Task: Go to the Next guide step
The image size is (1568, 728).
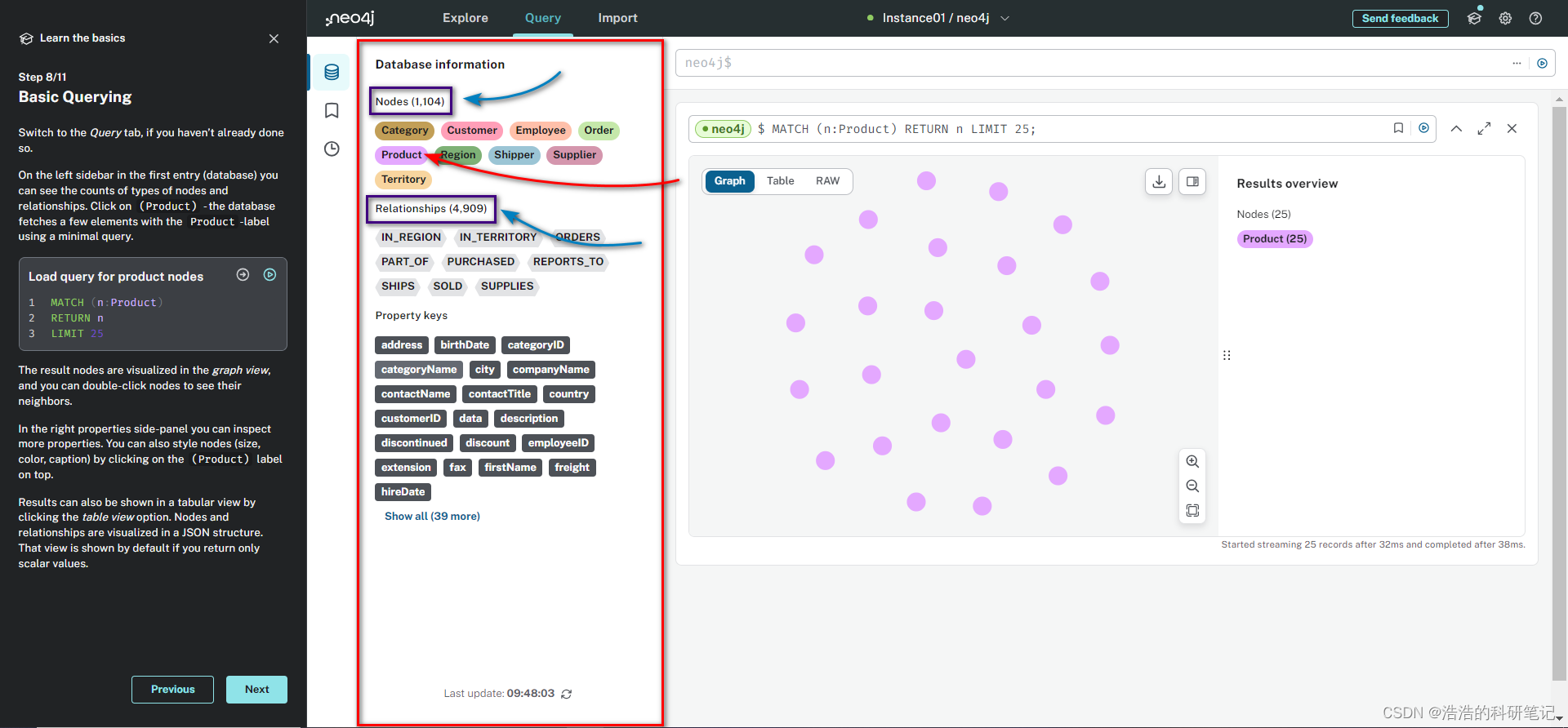Action: tap(256, 690)
